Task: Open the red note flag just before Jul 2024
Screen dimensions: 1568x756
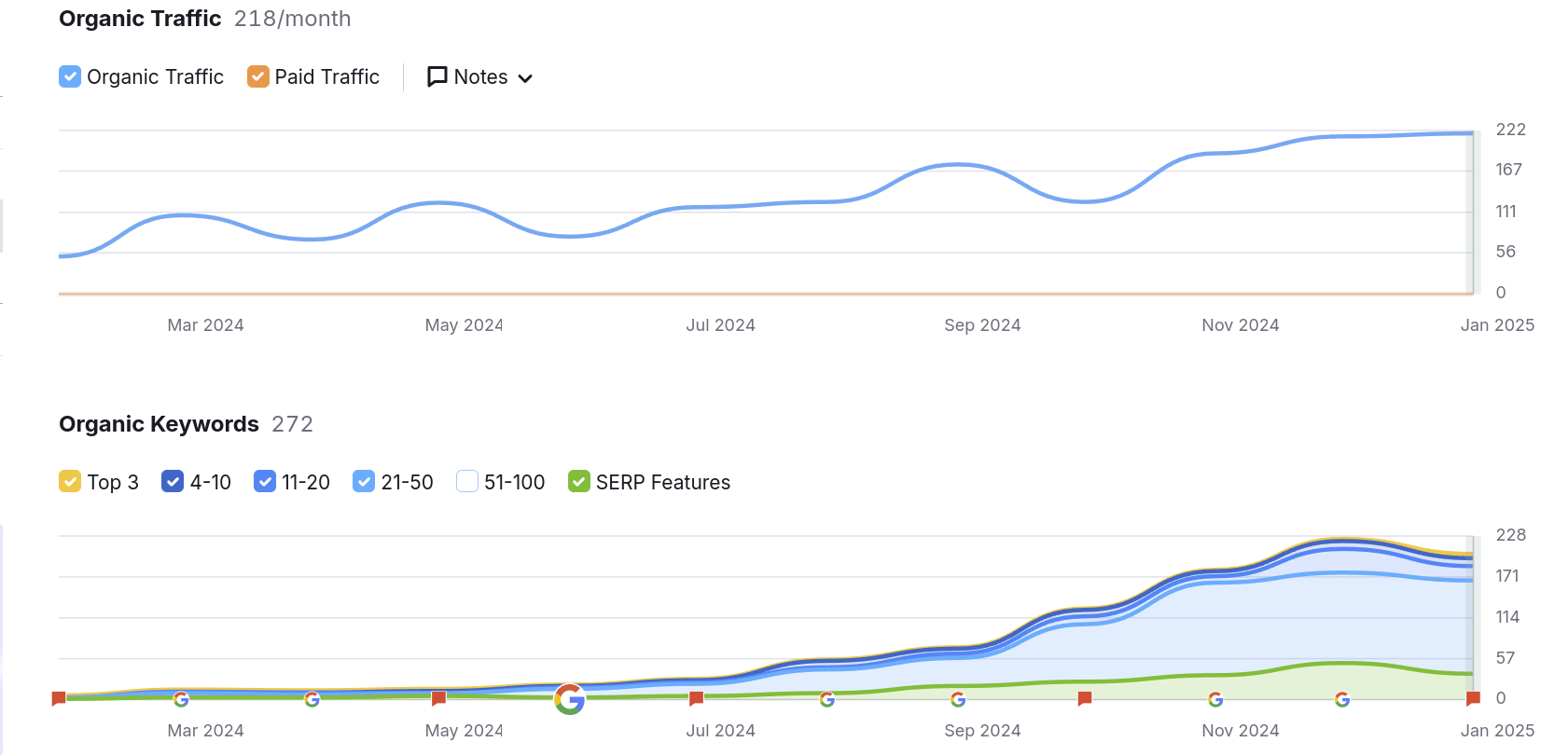Action: (x=696, y=698)
